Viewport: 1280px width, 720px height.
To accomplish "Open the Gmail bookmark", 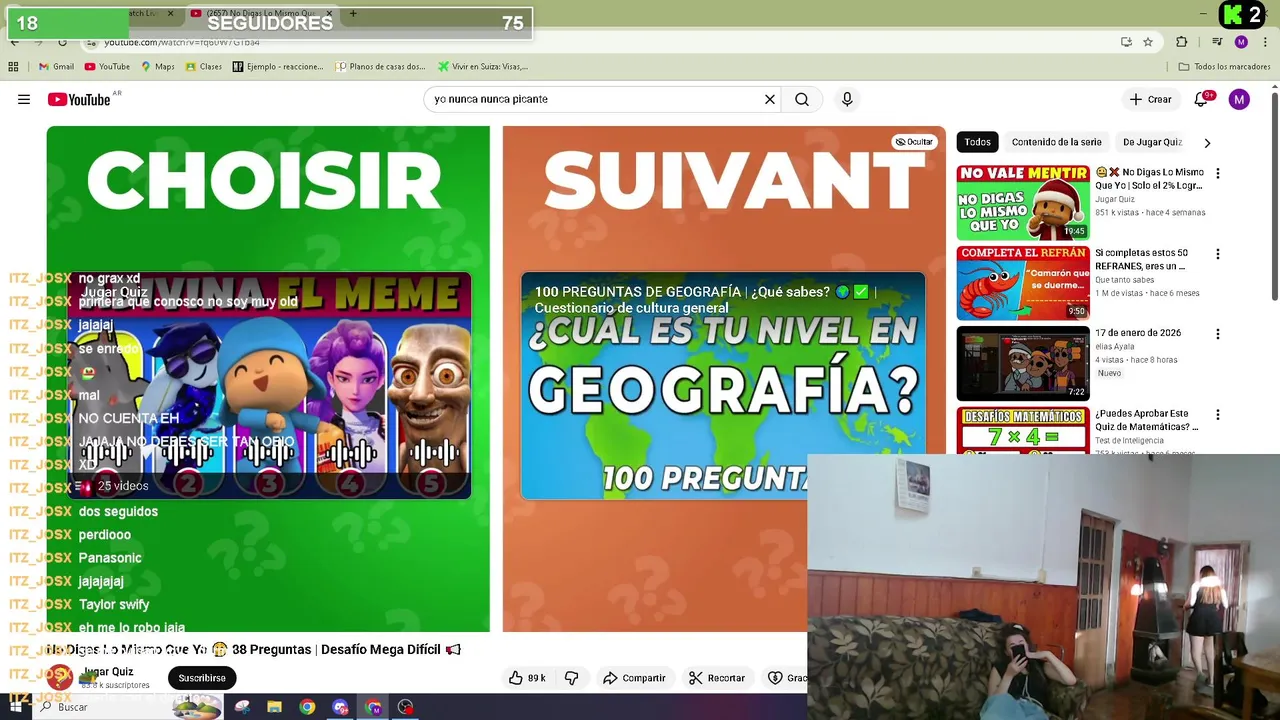I will coord(56,67).
